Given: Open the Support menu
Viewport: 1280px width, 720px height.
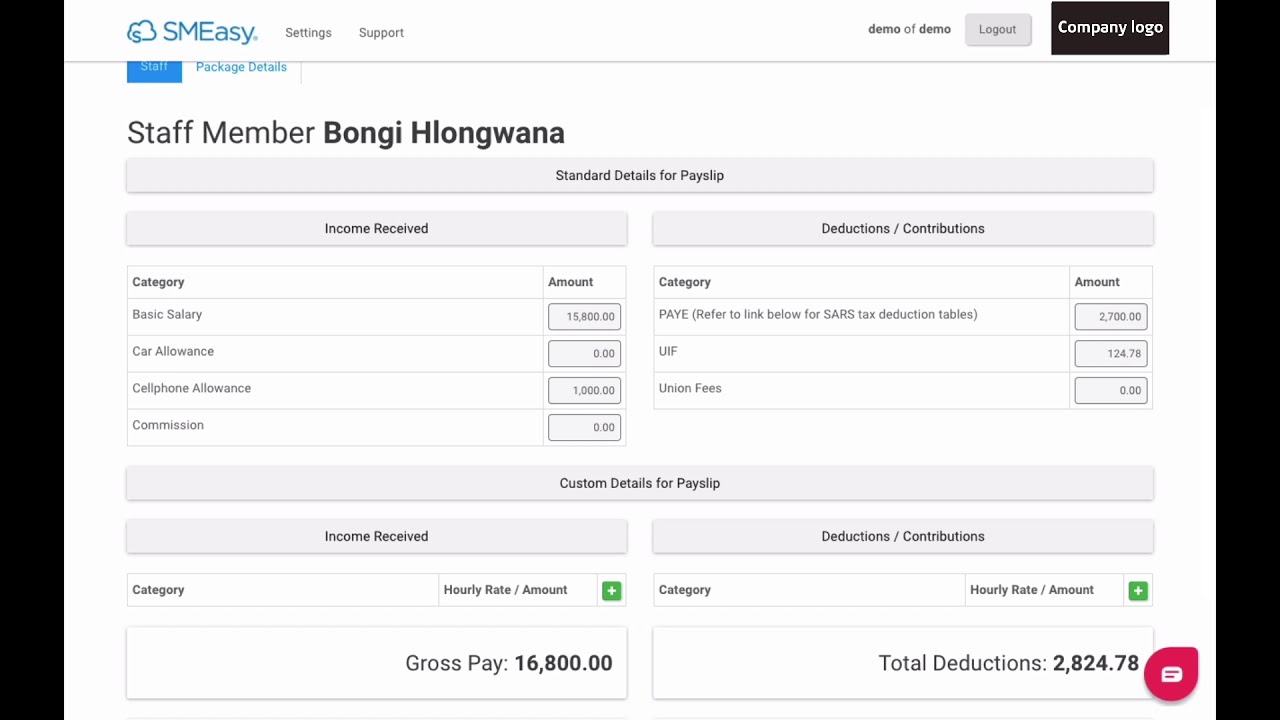Looking at the screenshot, I should point(381,33).
